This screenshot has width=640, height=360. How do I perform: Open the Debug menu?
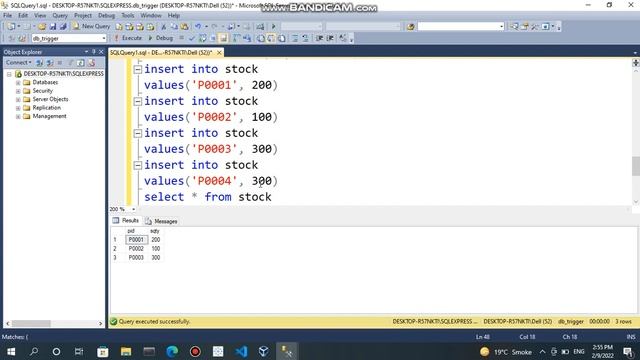107,16
